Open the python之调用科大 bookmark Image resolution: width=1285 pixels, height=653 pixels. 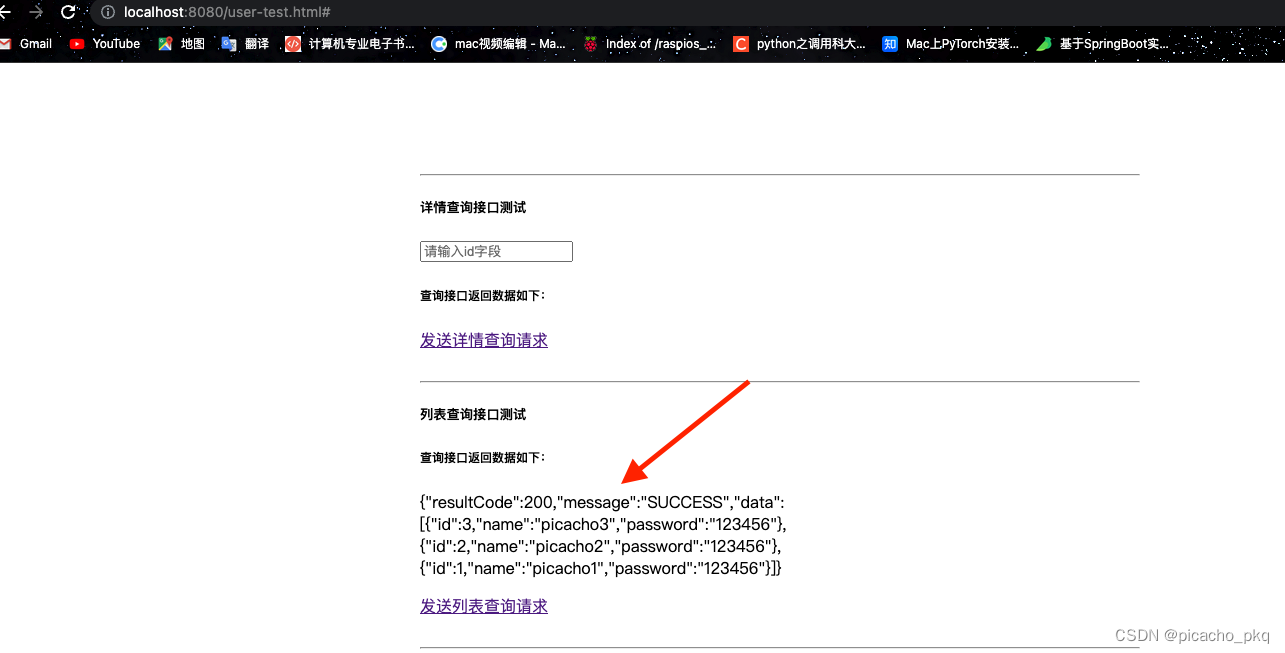(x=800, y=44)
